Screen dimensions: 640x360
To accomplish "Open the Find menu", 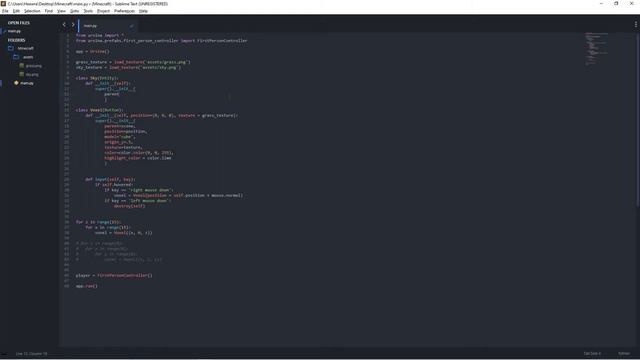I will click(49, 11).
